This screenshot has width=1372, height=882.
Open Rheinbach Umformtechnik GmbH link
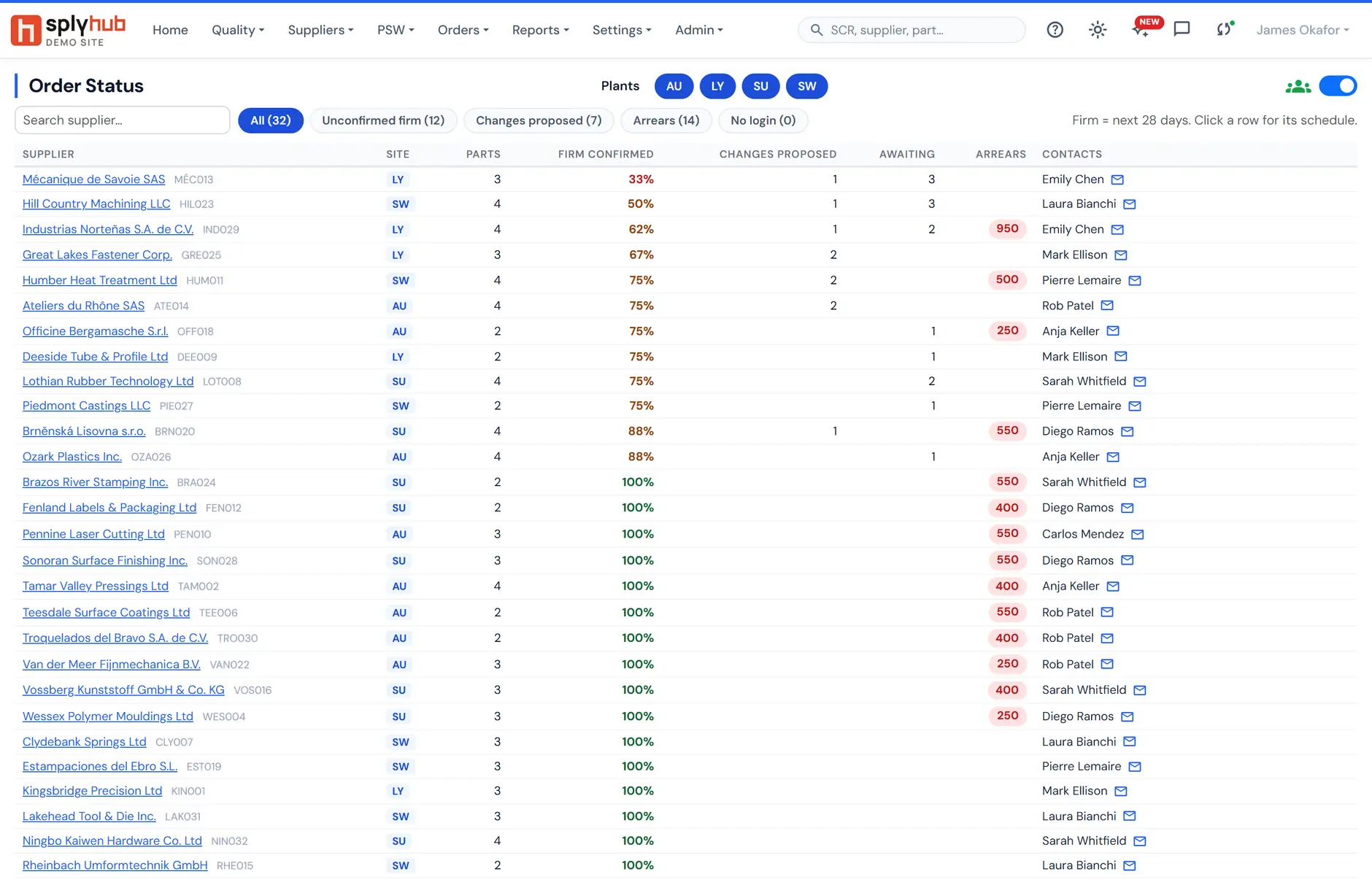click(115, 866)
